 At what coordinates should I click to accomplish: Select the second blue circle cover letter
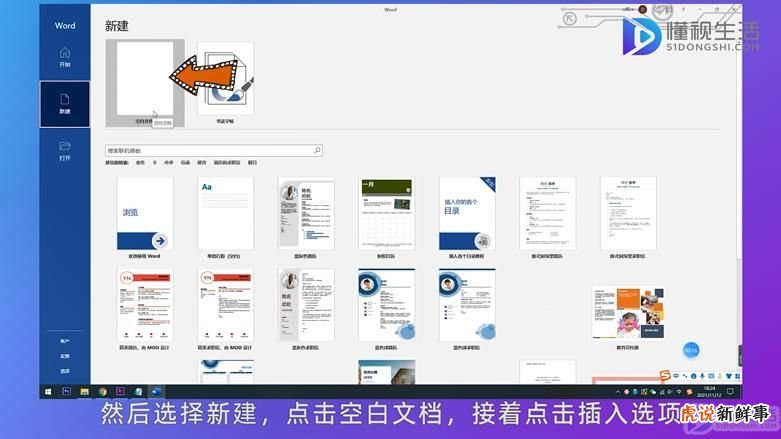[467, 305]
